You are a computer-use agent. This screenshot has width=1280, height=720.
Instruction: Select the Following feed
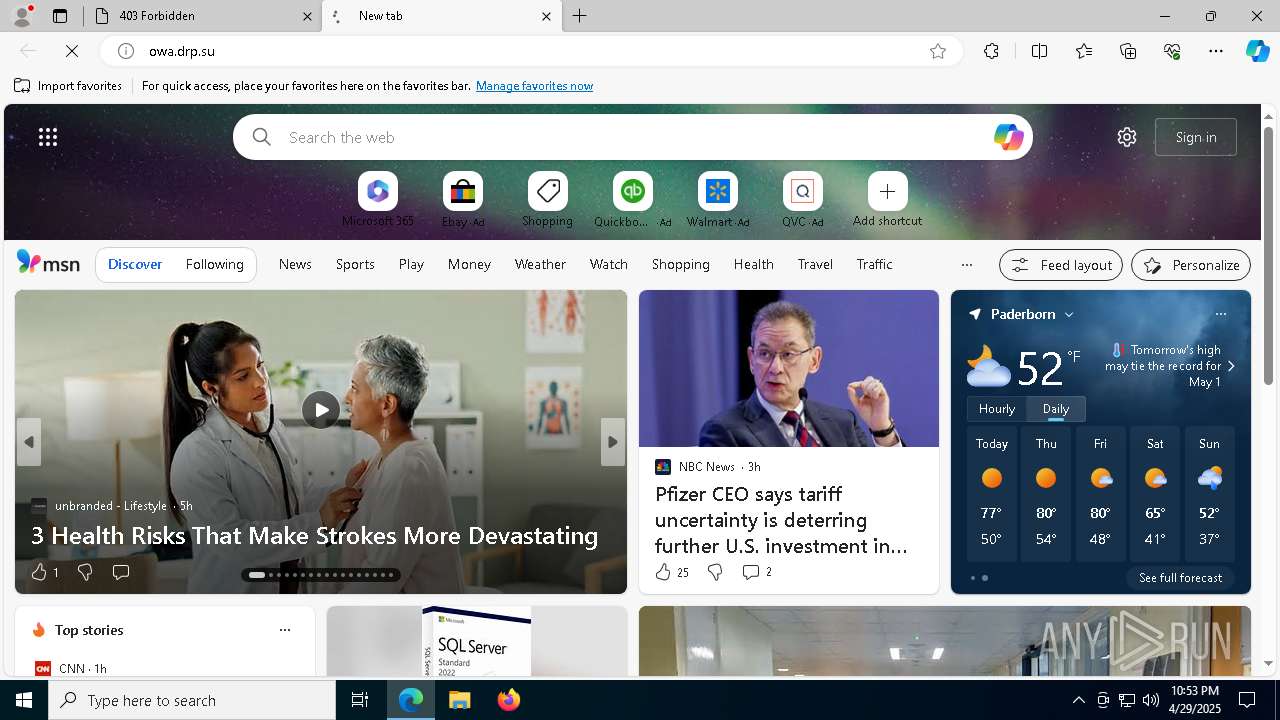coord(214,264)
